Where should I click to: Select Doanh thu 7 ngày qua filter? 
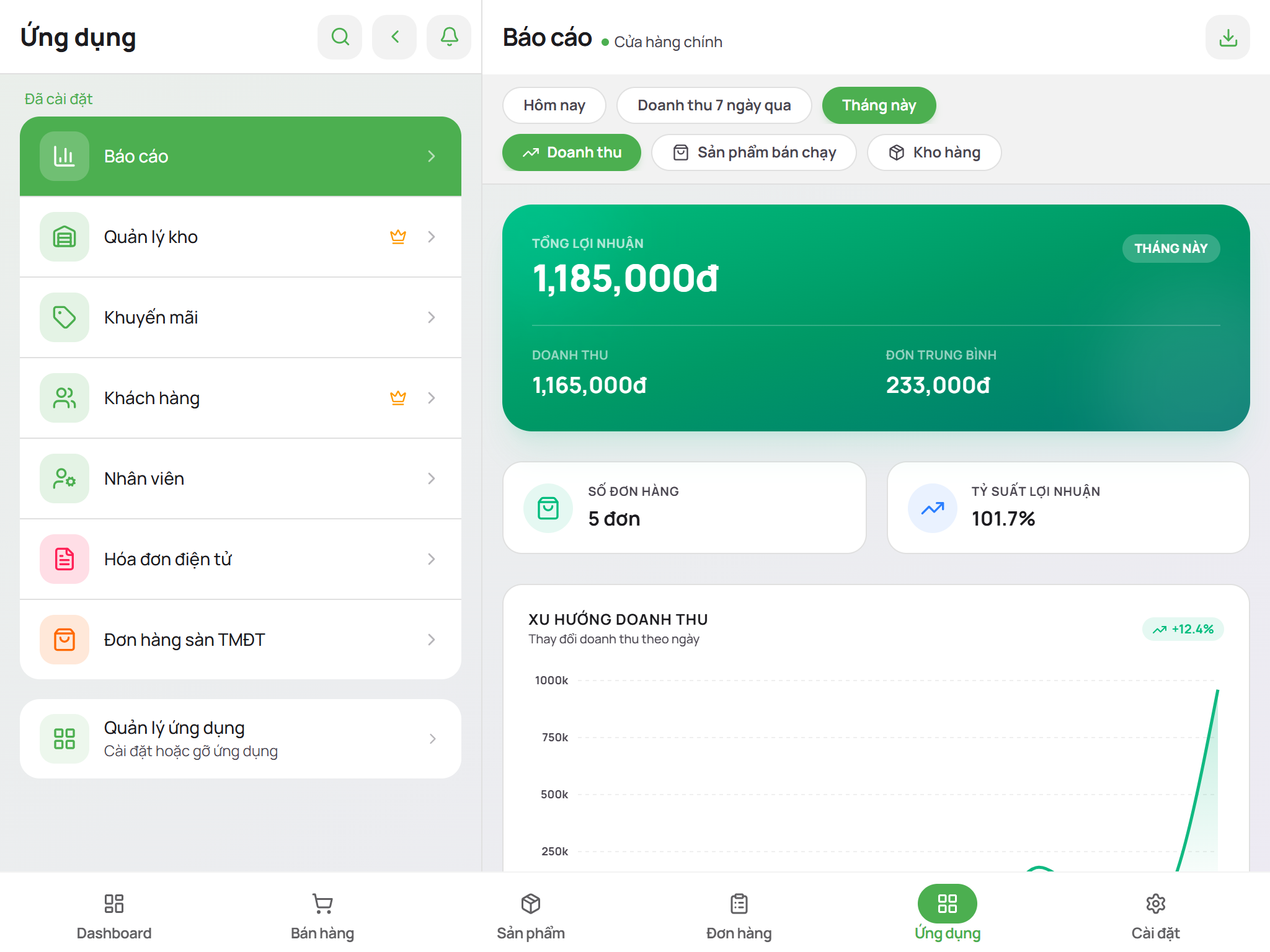714,105
